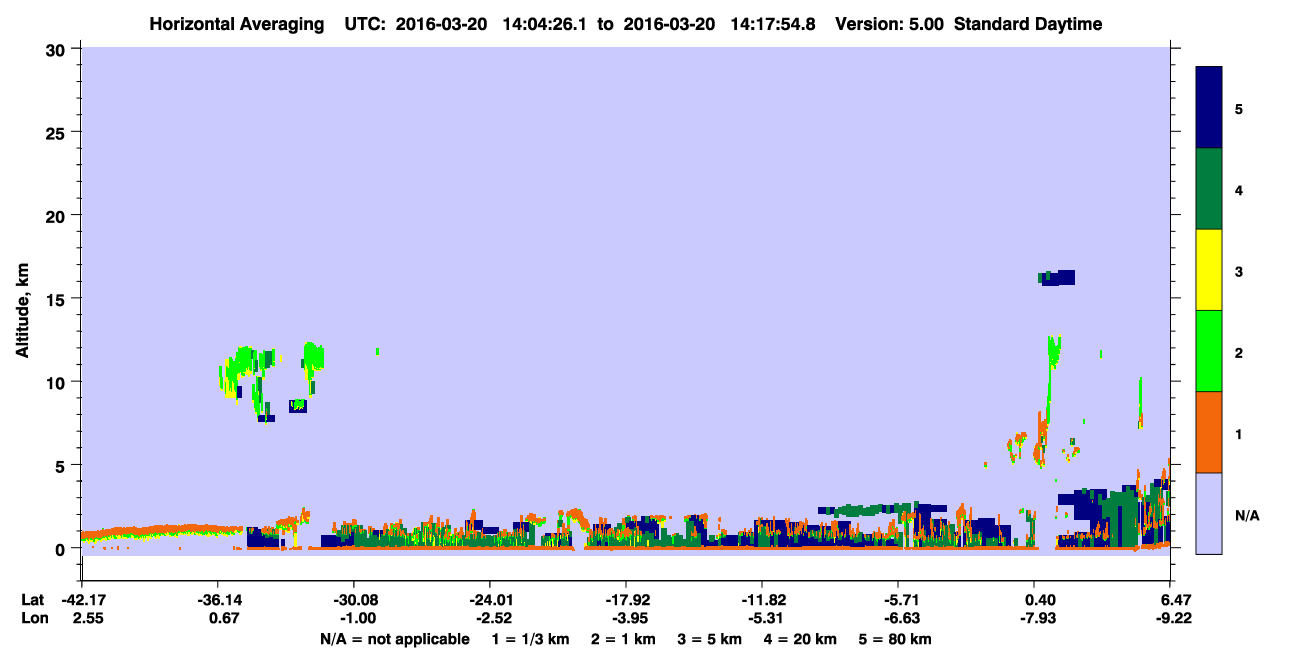
Task: Click the latitude value -36.14
Action: pos(217,600)
